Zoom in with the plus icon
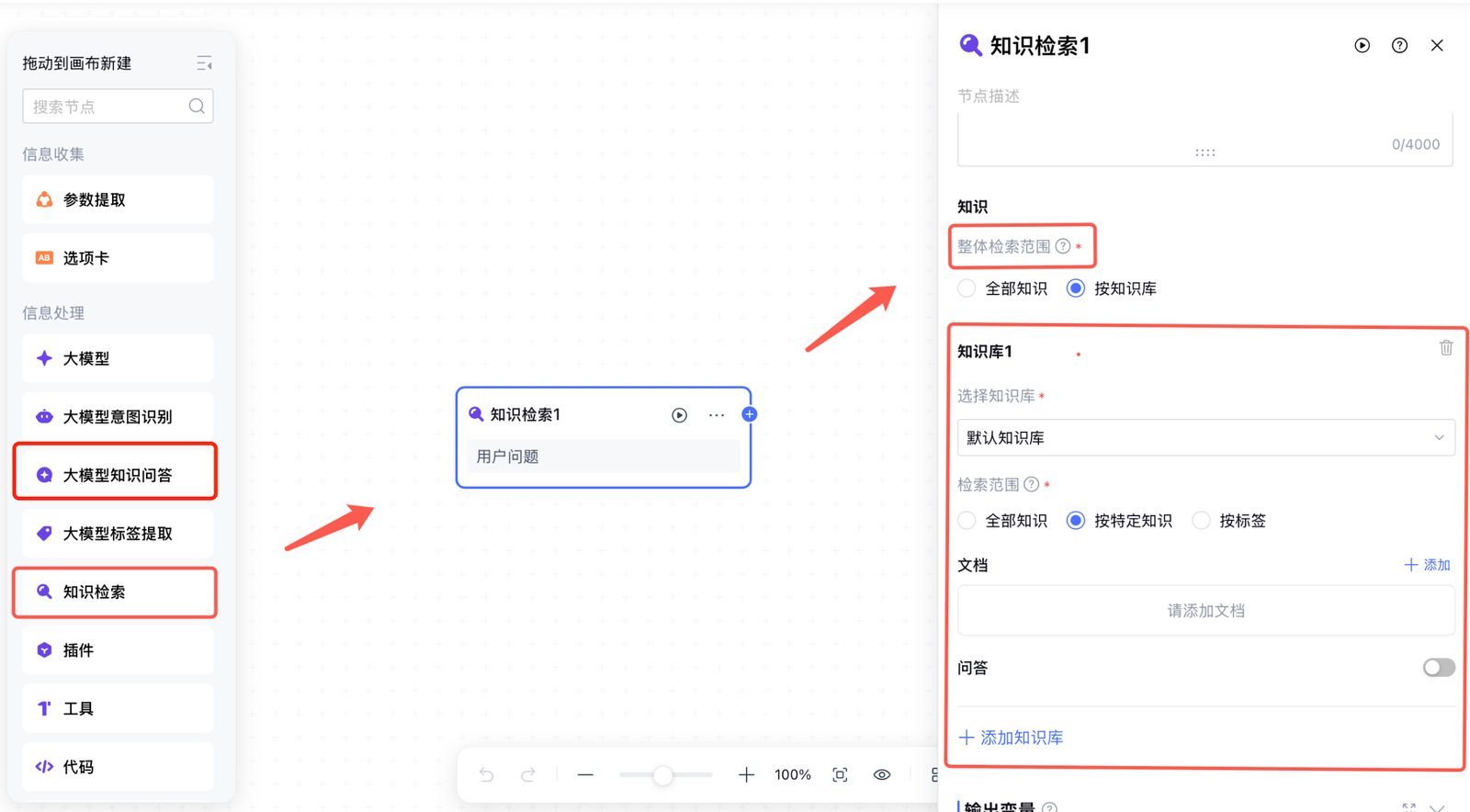This screenshot has height=812, width=1470. point(746,775)
